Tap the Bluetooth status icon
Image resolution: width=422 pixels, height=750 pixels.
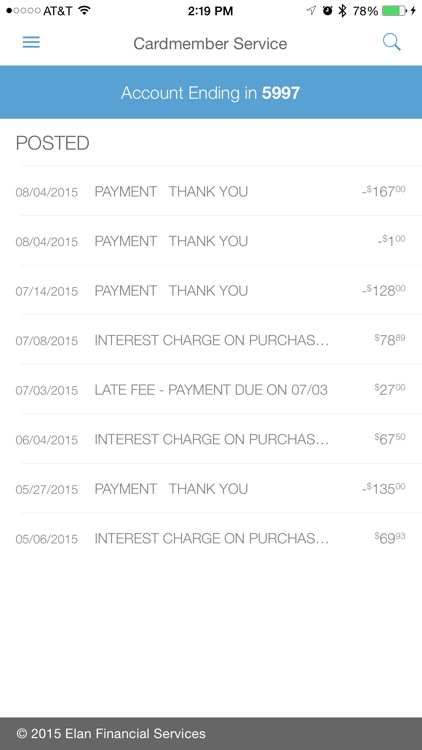tap(342, 11)
